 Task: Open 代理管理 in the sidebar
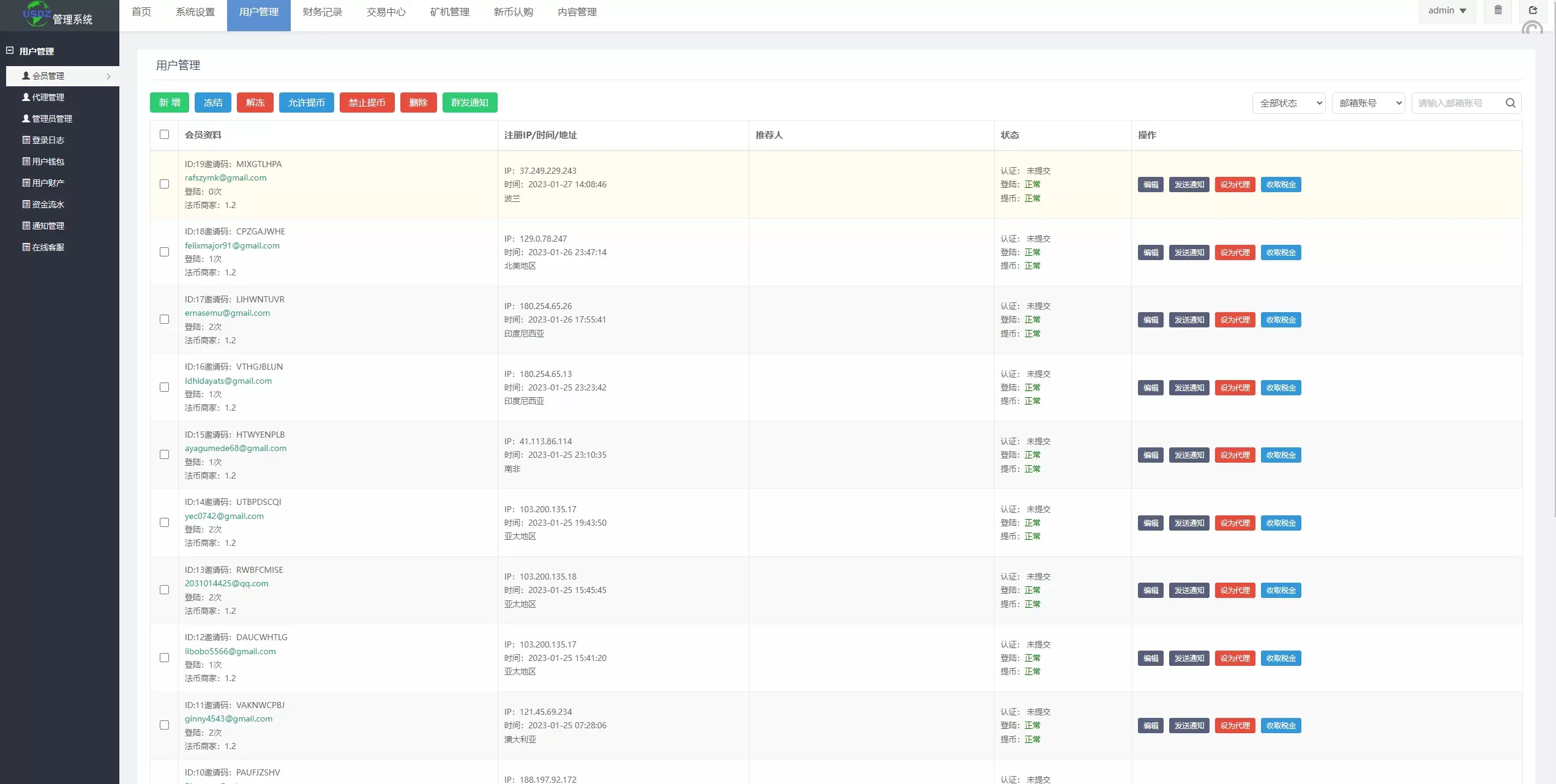[48, 97]
